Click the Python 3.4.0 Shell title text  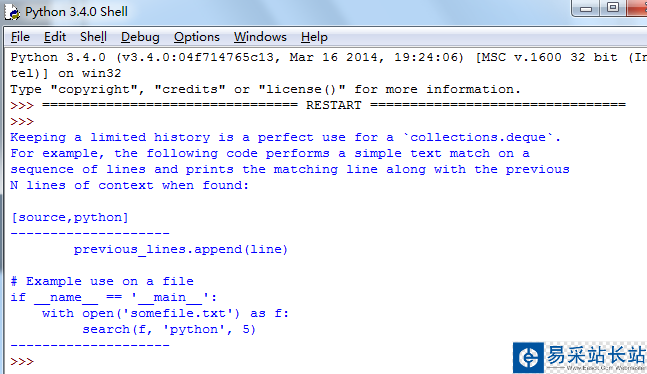tap(76, 12)
